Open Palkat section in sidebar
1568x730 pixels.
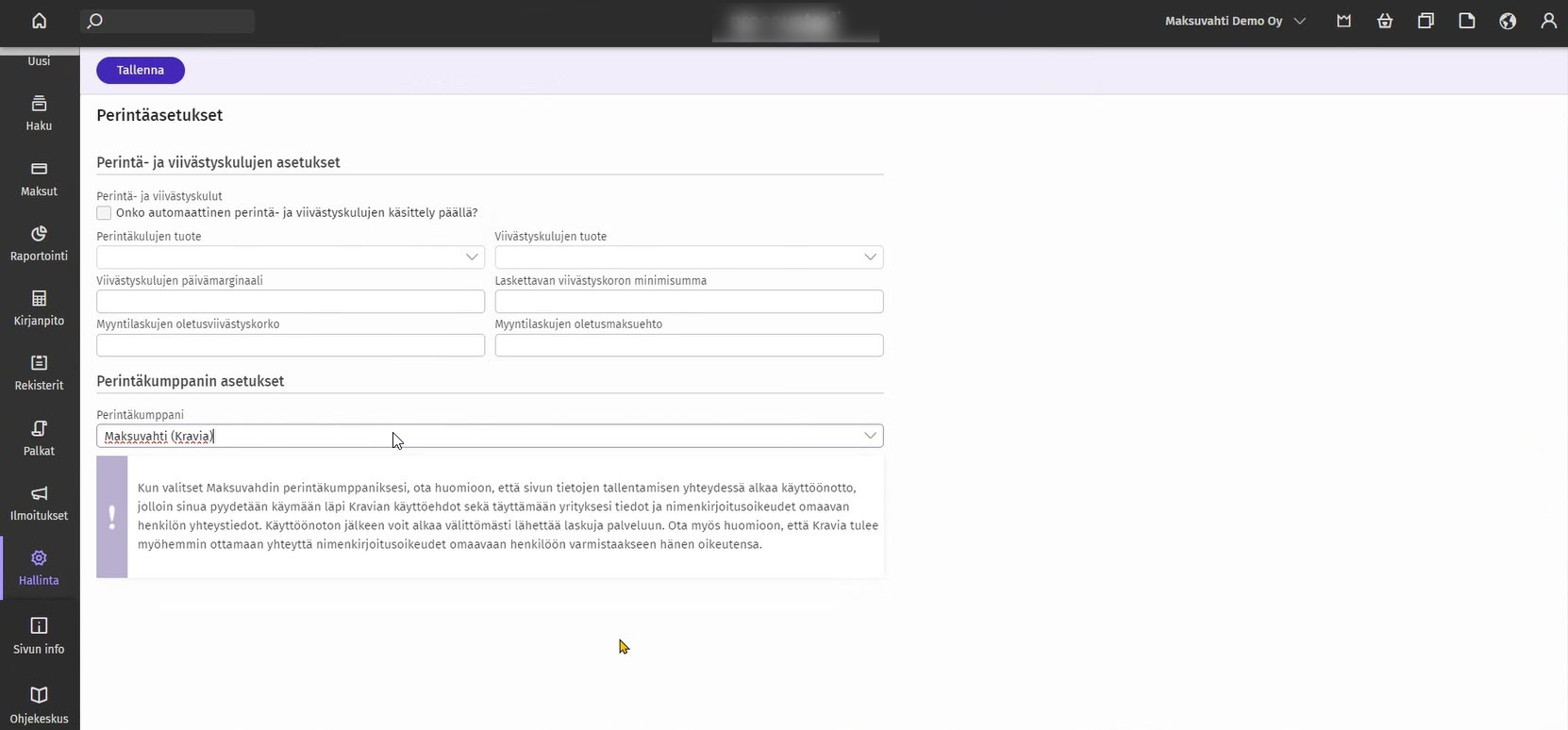pyautogui.click(x=39, y=439)
